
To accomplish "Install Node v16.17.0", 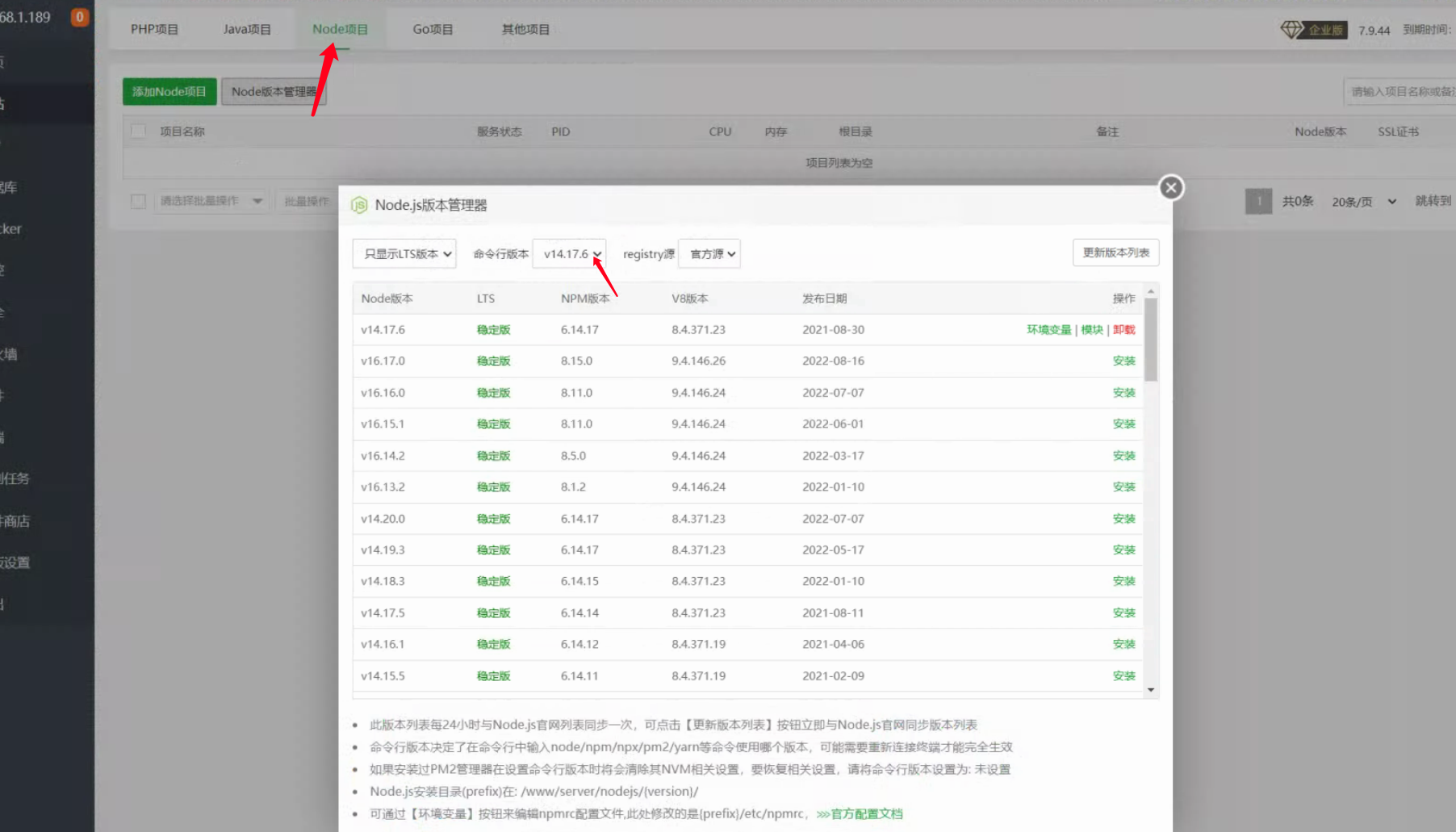I will pos(1123,362).
